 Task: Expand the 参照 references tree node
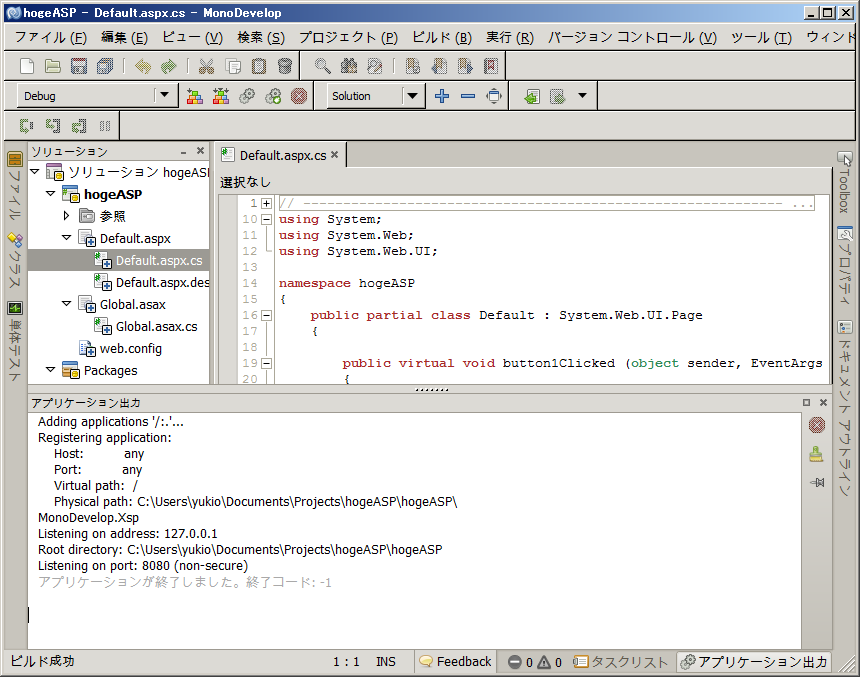click(66, 215)
